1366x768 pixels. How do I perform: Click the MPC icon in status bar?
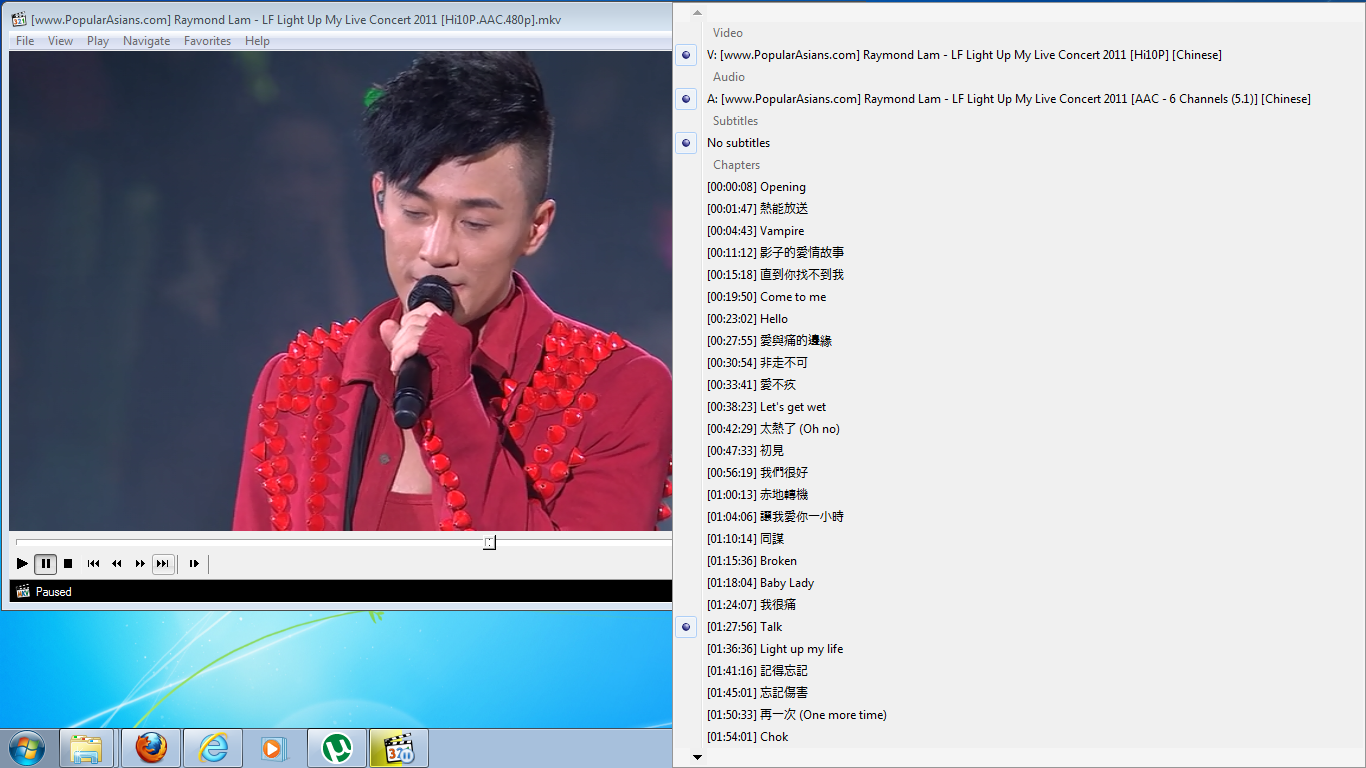23,592
